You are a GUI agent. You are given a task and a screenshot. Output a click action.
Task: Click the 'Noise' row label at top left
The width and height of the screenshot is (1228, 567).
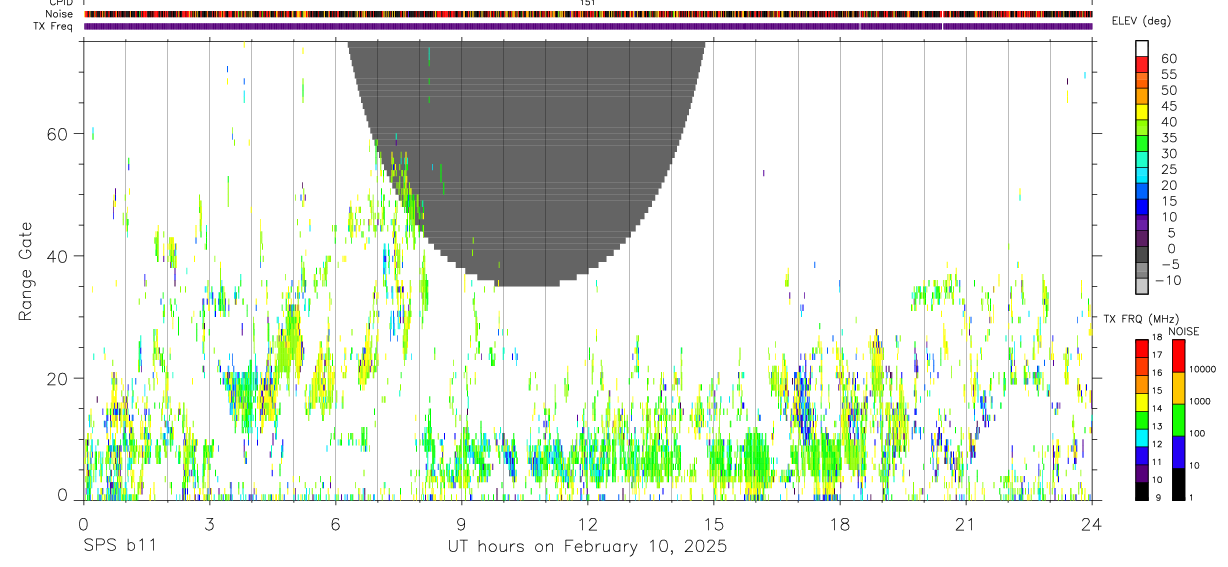(58, 14)
